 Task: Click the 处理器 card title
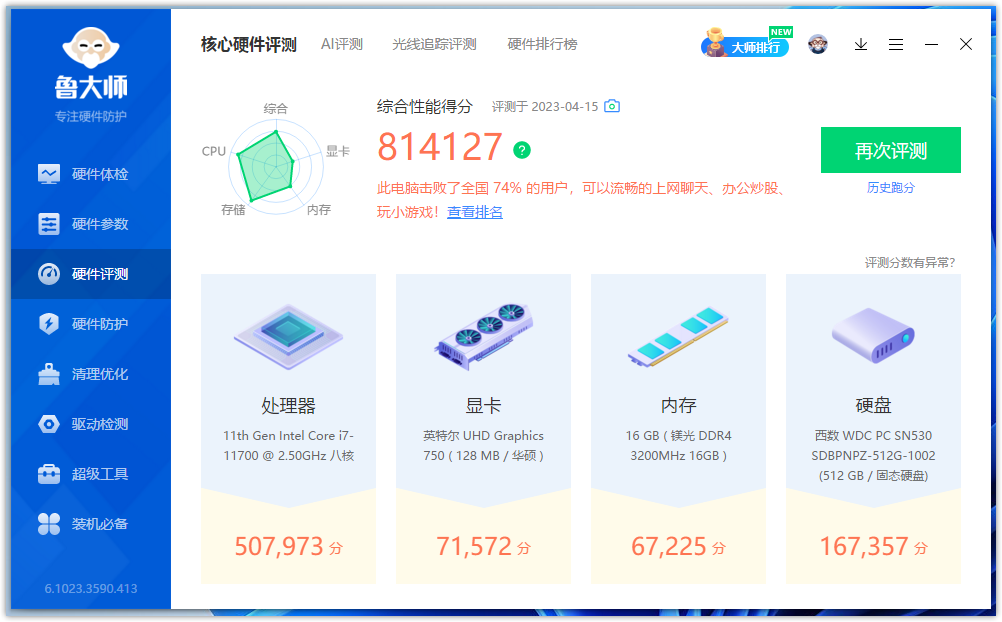click(x=288, y=405)
